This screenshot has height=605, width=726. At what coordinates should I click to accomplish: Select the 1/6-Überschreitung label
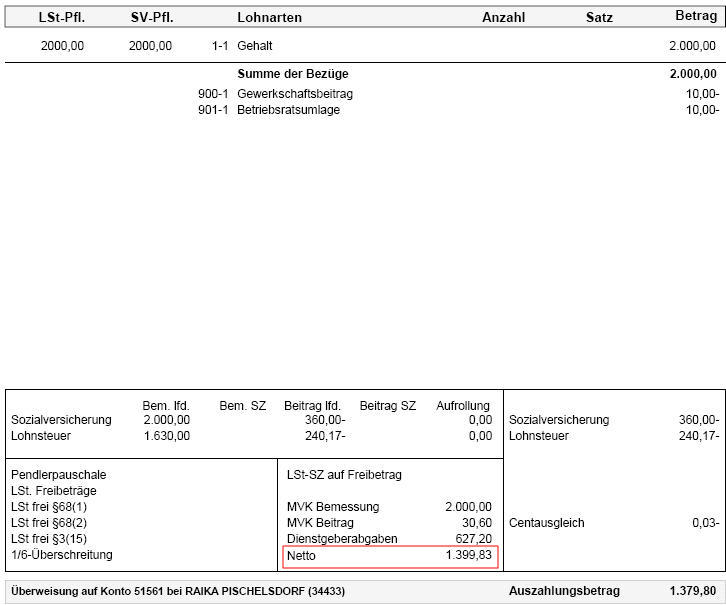(62, 555)
